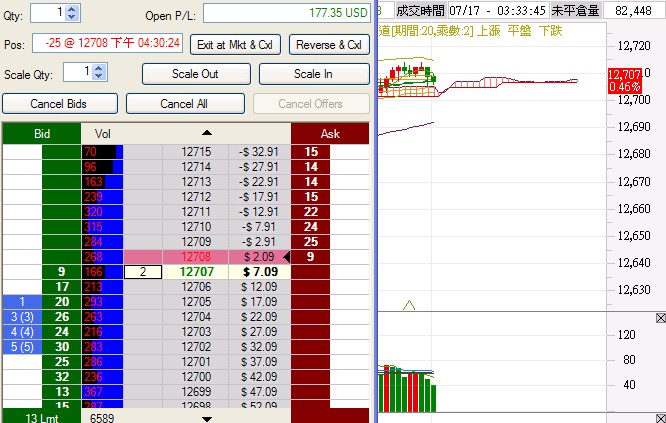Click working order 4 (4) at 12703
The width and height of the screenshot is (666, 423).
pos(22,332)
